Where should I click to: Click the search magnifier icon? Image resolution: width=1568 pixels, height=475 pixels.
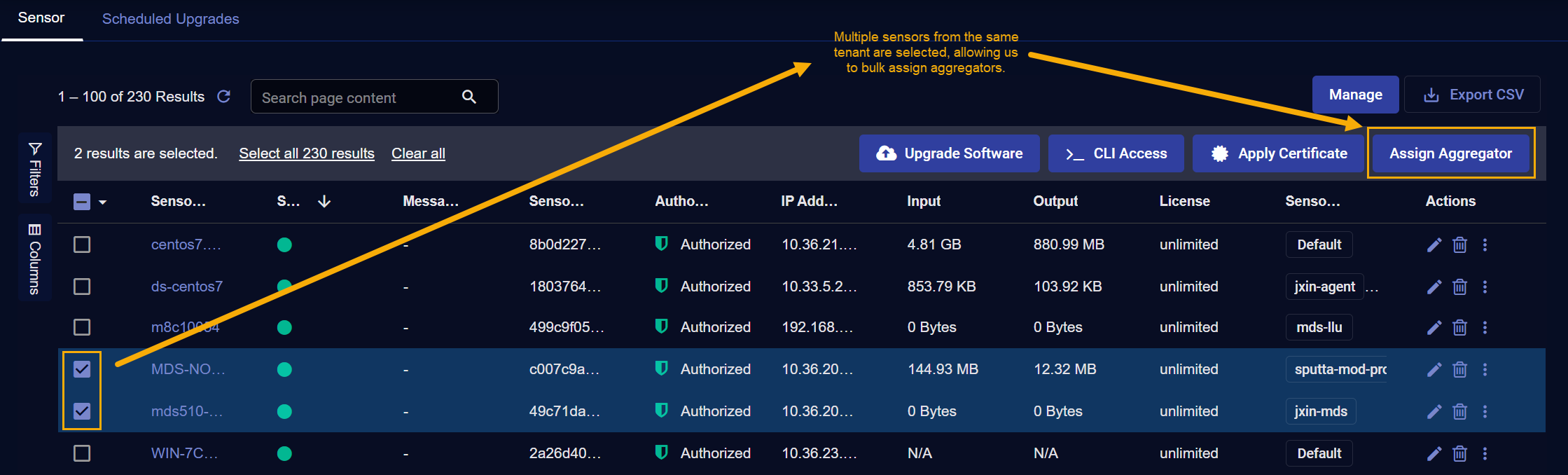[x=469, y=97]
